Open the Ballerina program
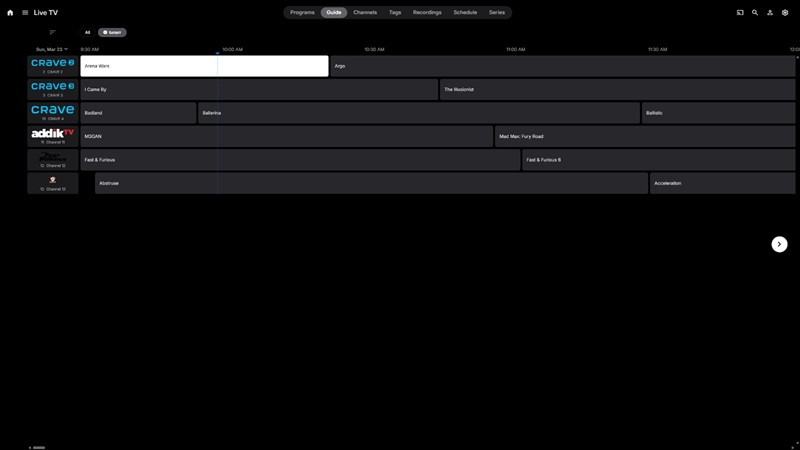 tap(419, 113)
